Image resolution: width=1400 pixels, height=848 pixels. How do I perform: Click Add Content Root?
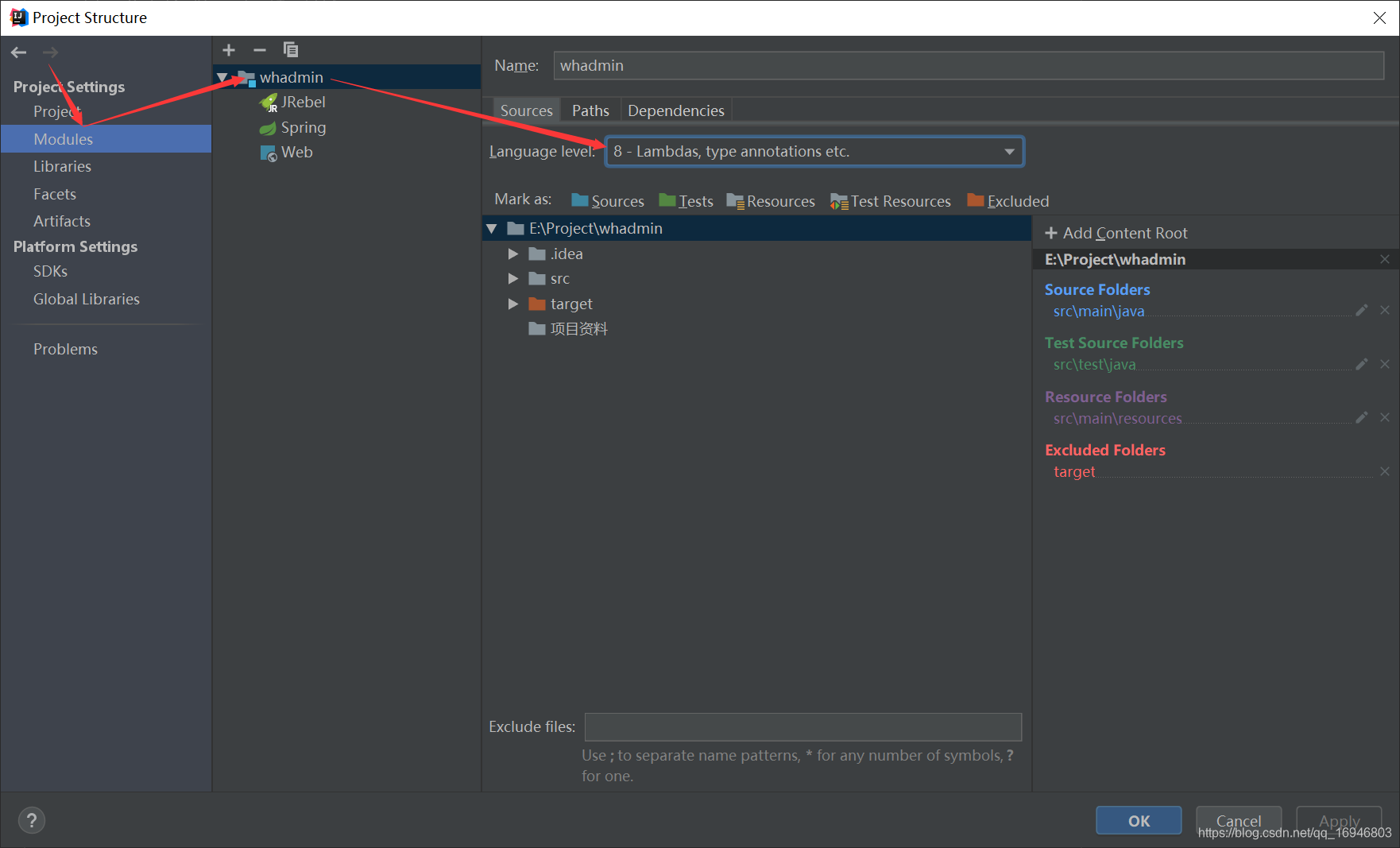1116,232
